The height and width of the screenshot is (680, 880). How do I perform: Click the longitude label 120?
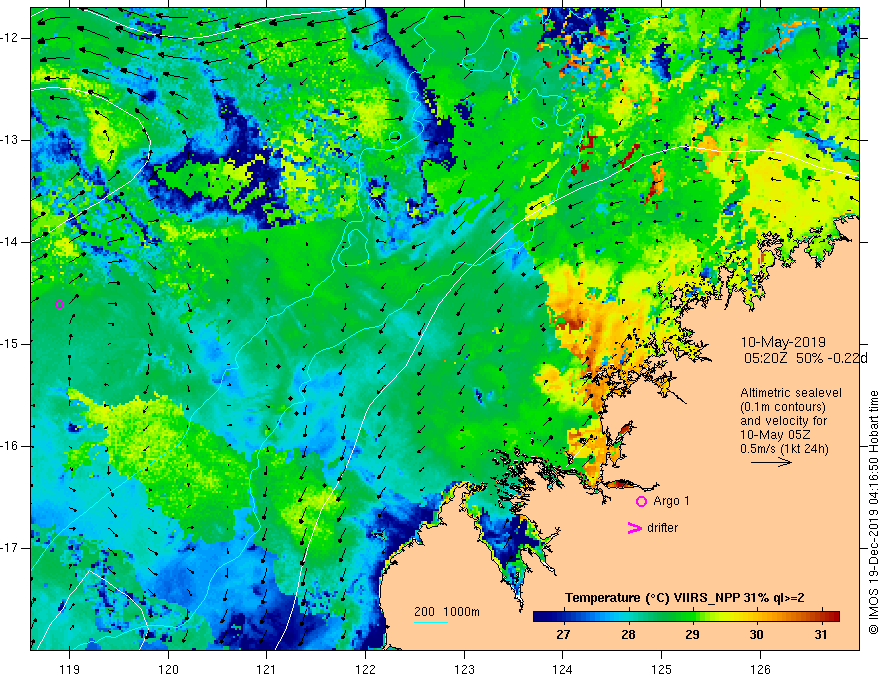(x=168, y=669)
